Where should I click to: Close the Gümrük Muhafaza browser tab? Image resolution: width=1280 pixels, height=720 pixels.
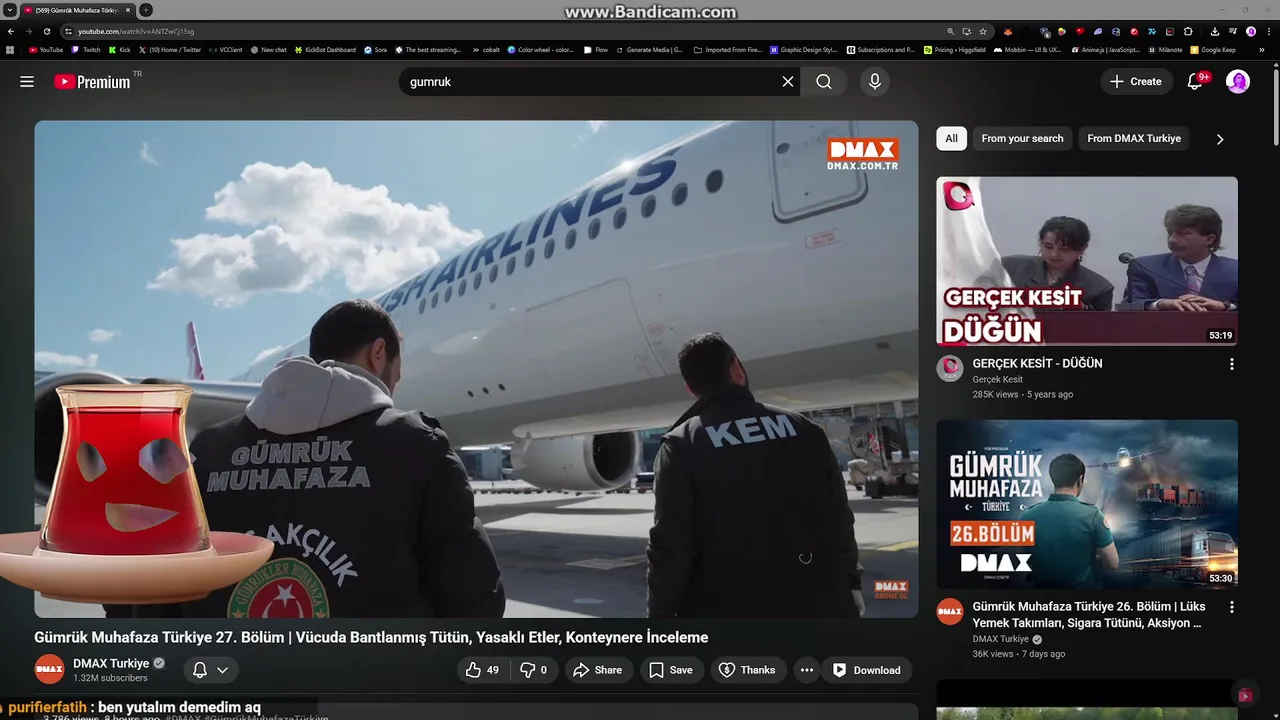(x=128, y=10)
